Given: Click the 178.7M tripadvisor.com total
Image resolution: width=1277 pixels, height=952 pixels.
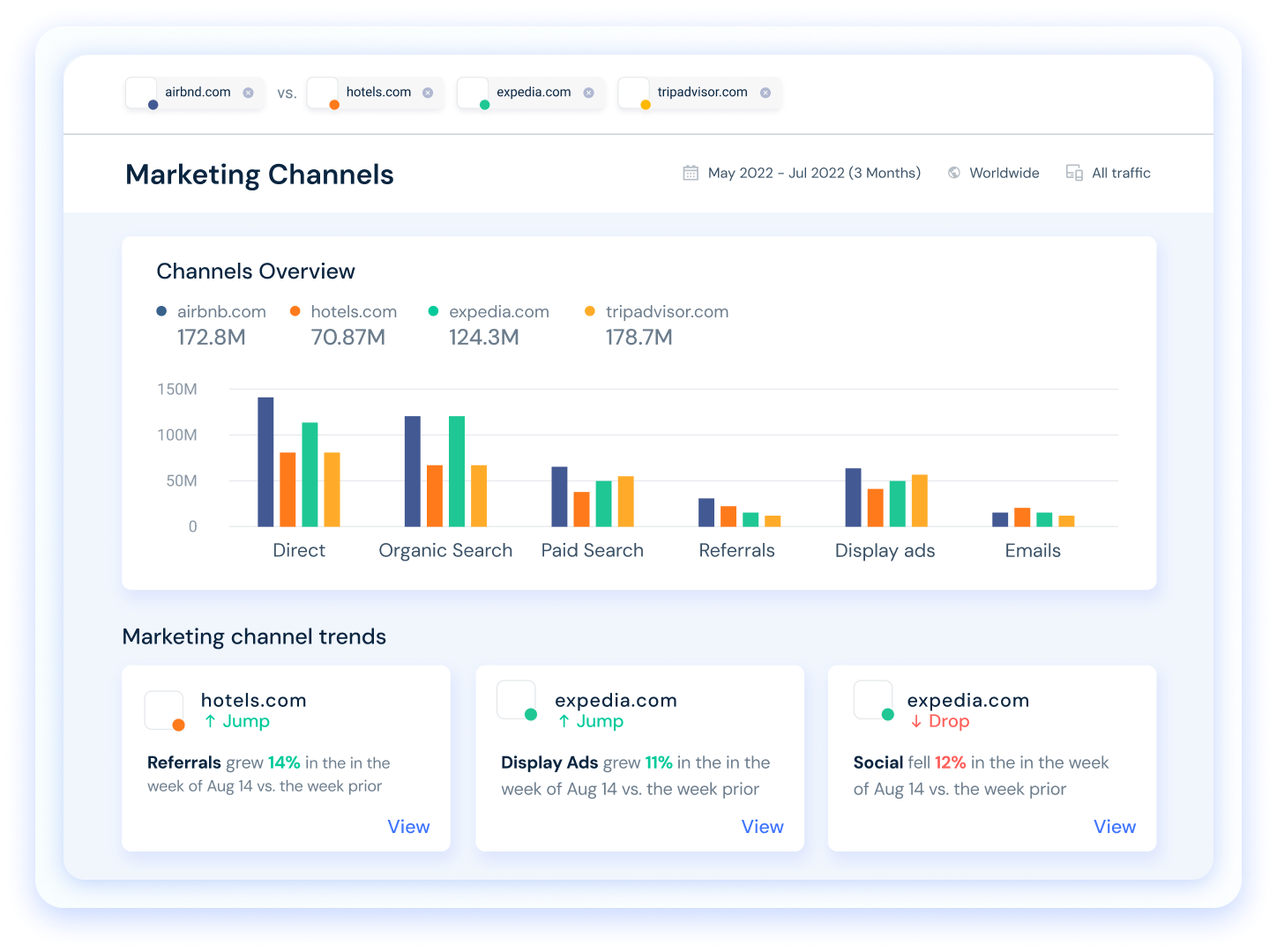Looking at the screenshot, I should [x=638, y=338].
